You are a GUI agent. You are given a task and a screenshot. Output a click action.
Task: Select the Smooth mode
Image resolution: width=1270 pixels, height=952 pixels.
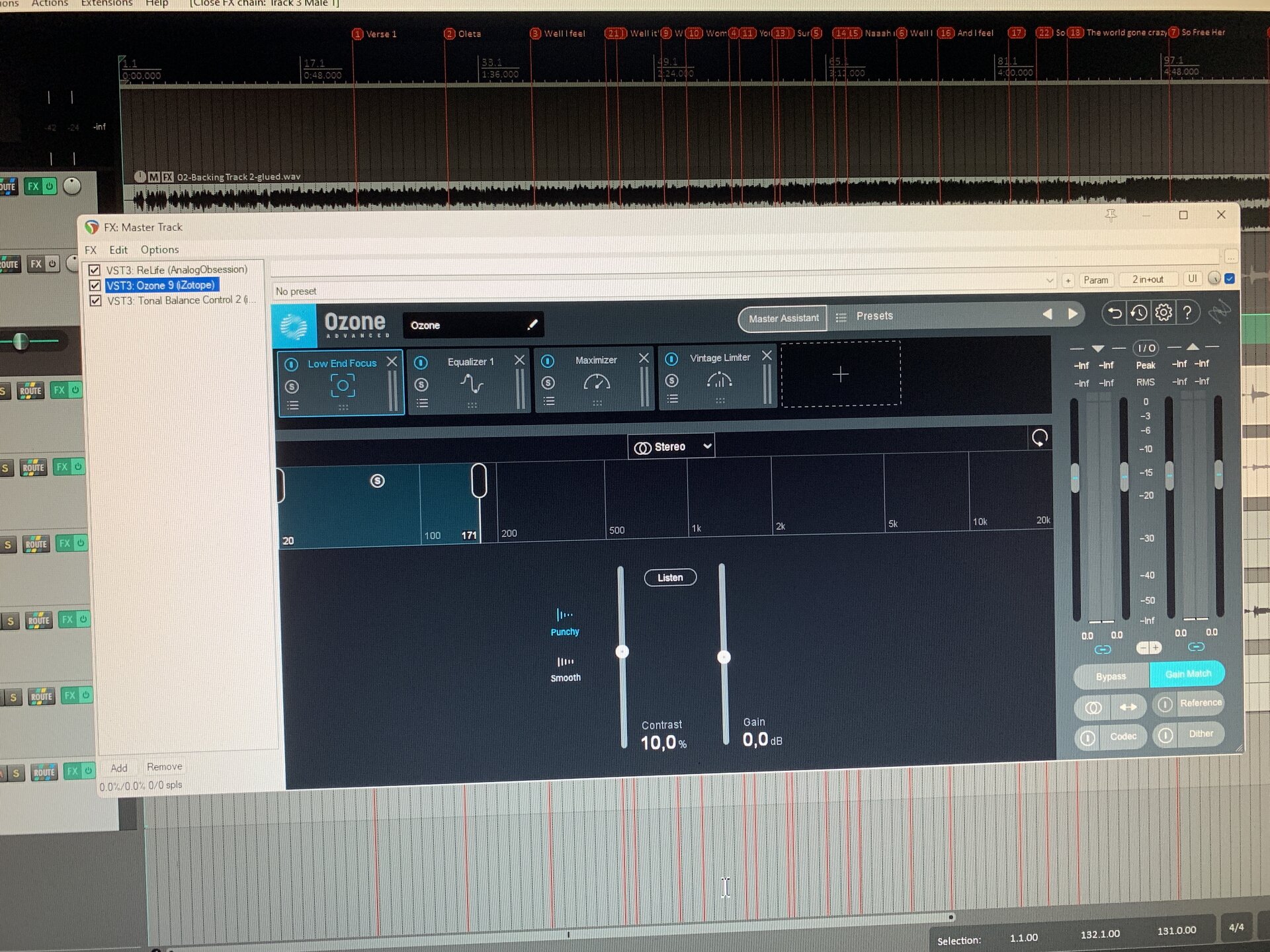tap(566, 669)
